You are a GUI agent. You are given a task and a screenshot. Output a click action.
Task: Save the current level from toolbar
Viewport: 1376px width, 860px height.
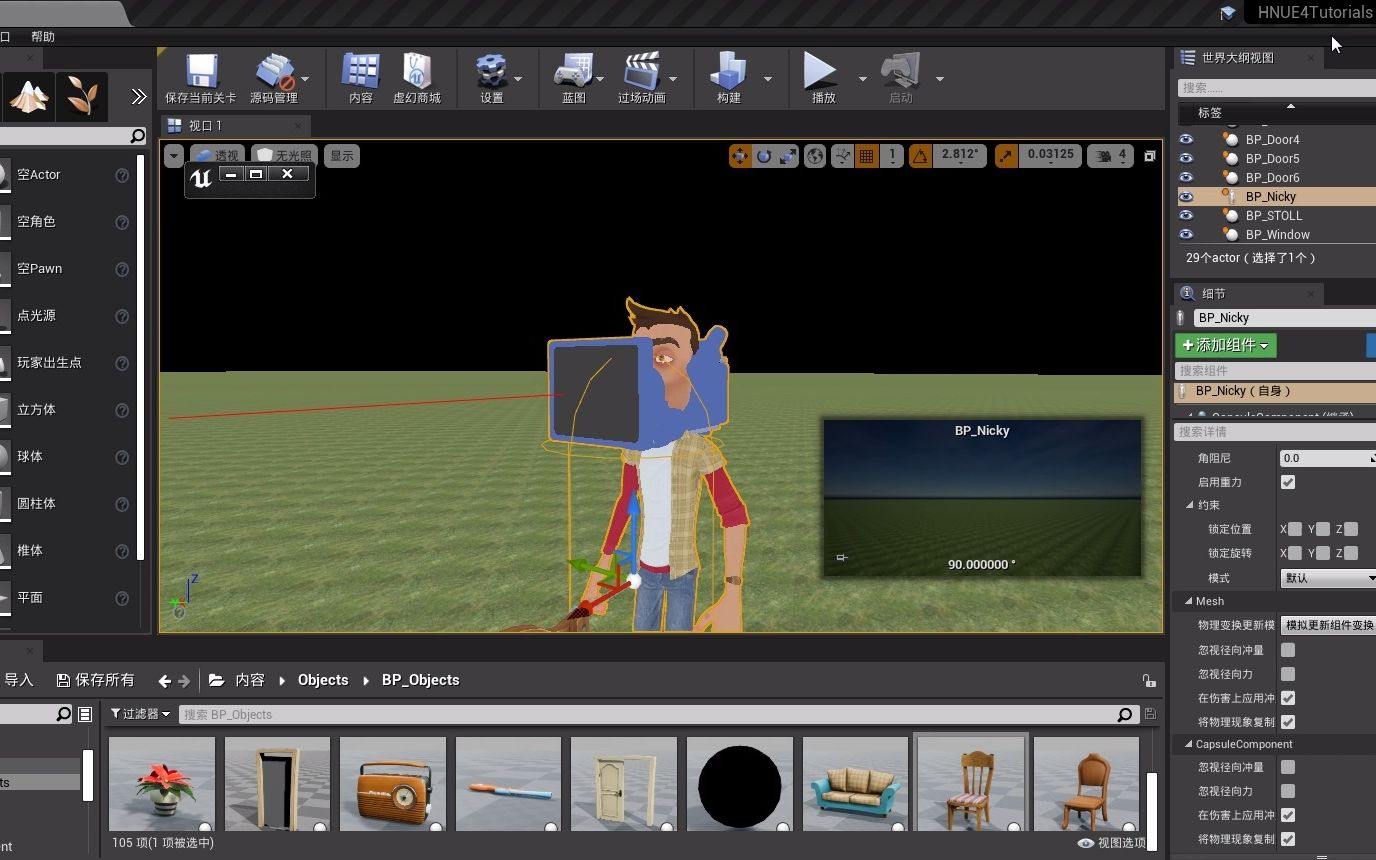(201, 79)
